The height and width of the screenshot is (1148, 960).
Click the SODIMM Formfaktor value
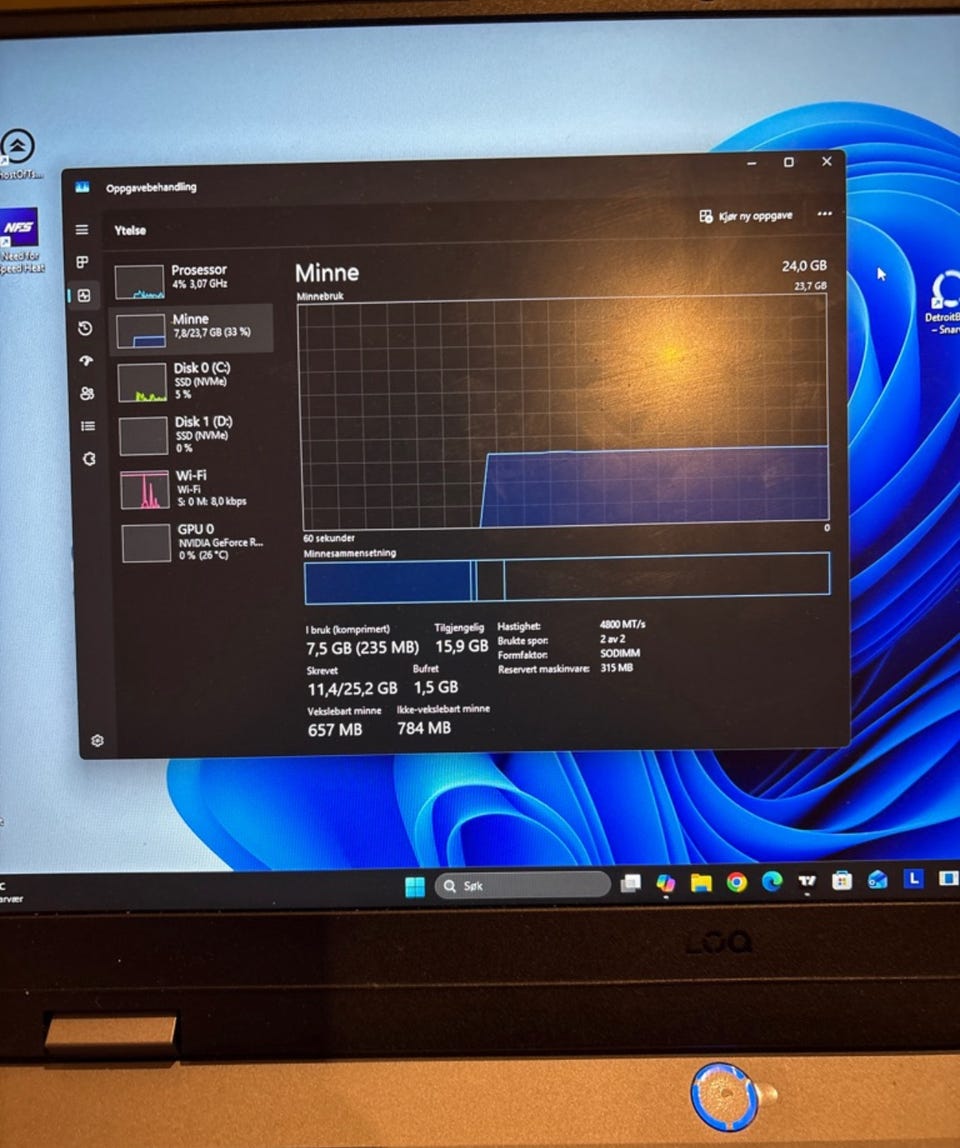[x=620, y=653]
